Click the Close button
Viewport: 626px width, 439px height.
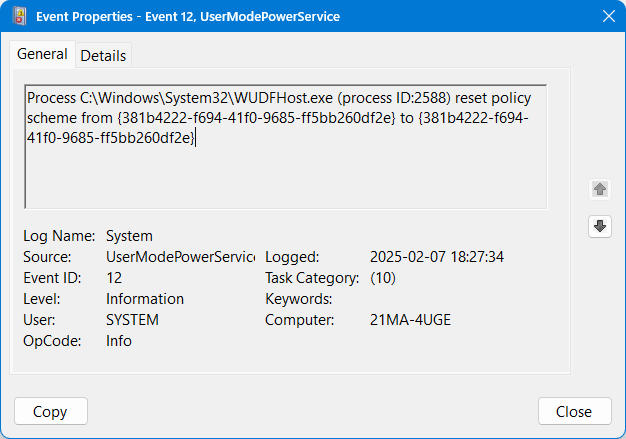574,411
